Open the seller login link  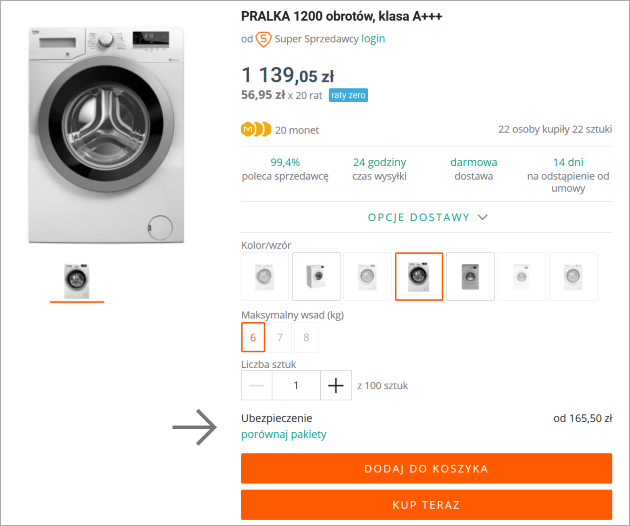[x=373, y=39]
